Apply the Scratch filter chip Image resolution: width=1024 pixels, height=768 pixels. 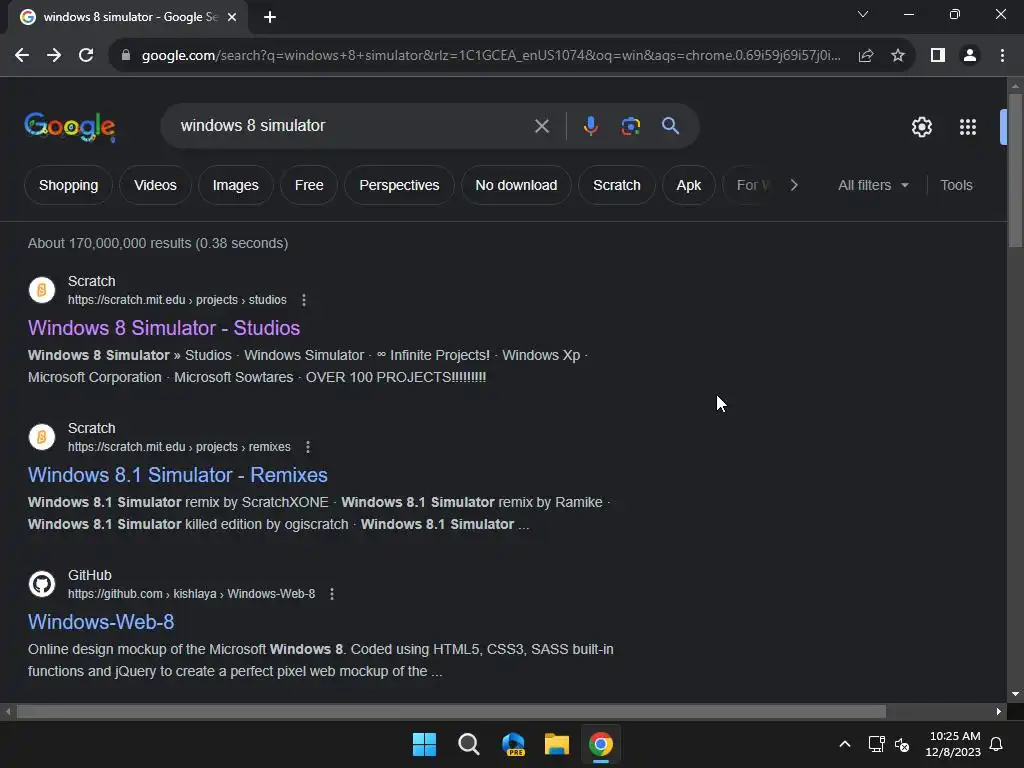616,185
